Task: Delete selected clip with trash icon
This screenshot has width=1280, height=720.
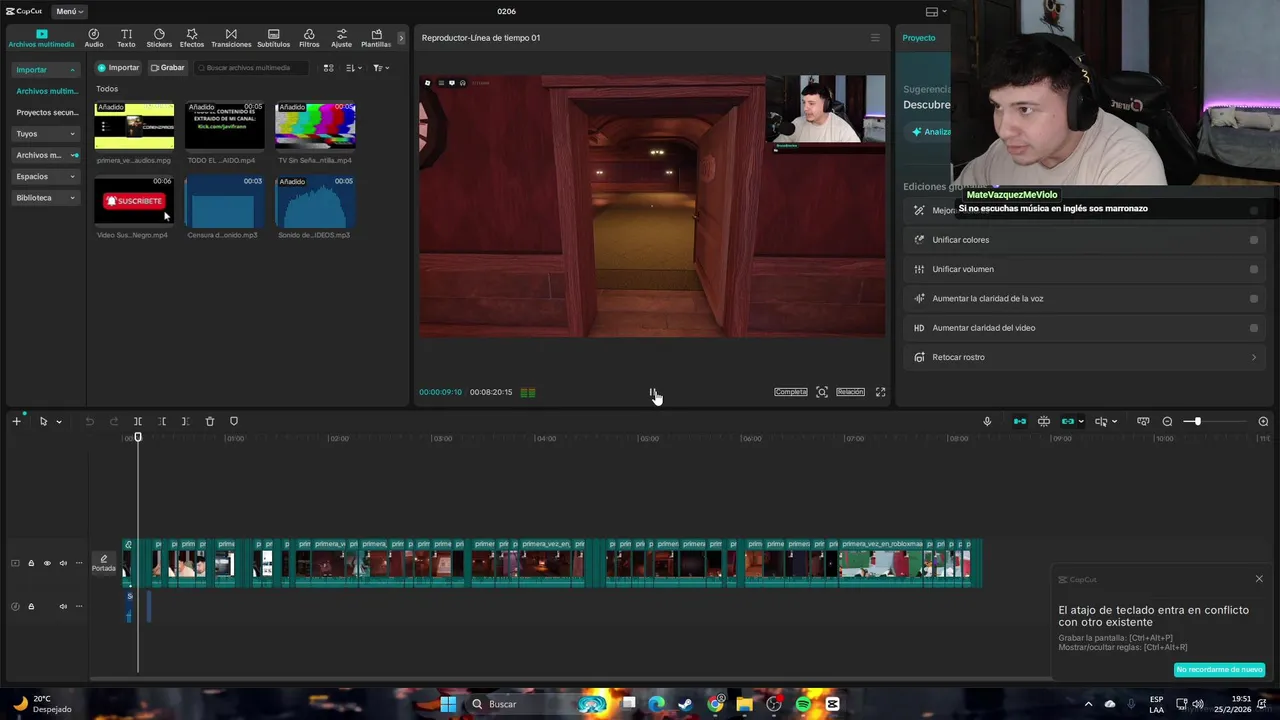Action: (210, 421)
